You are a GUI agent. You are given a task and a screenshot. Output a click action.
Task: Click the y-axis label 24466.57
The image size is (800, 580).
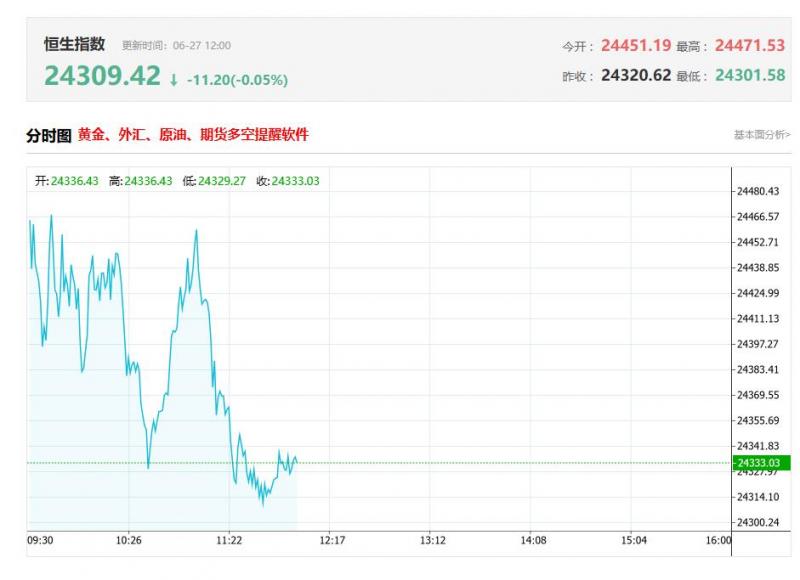(x=758, y=217)
